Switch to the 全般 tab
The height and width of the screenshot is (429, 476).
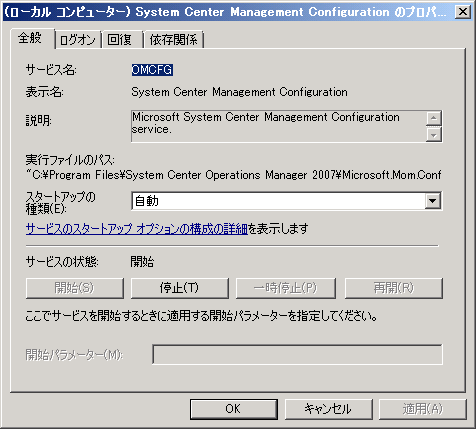tap(32, 38)
